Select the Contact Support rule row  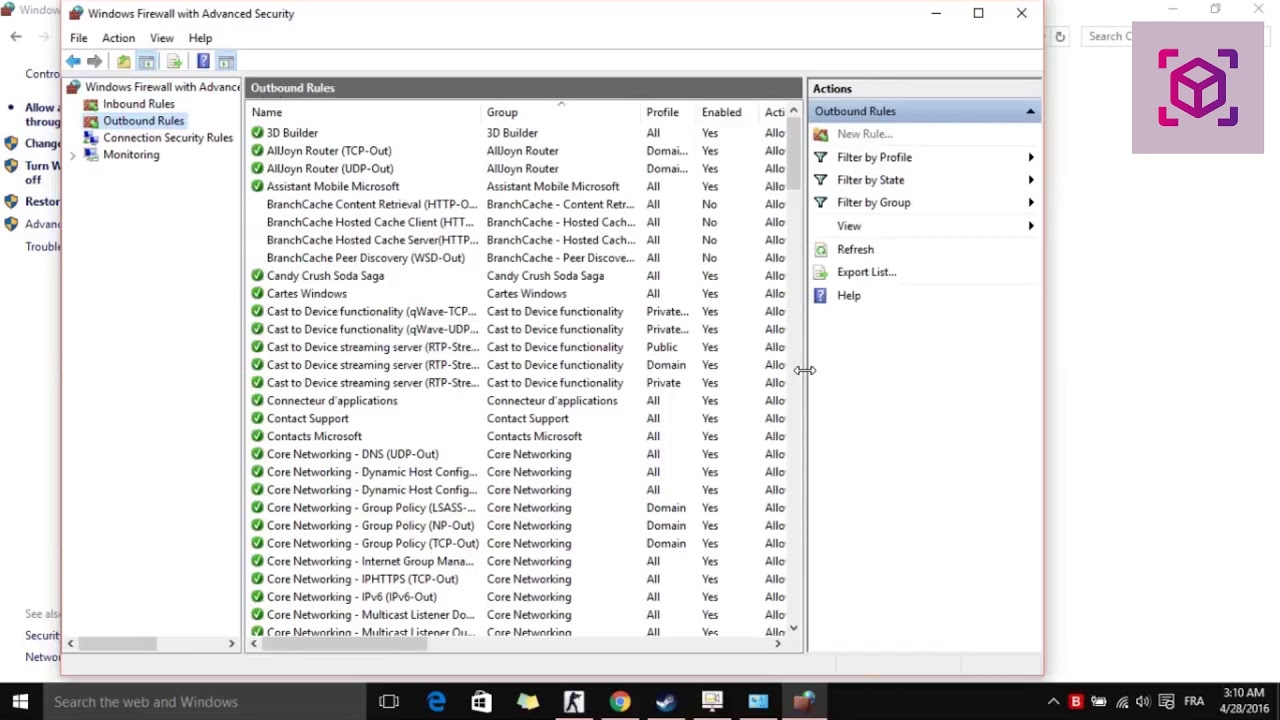[x=518, y=419]
